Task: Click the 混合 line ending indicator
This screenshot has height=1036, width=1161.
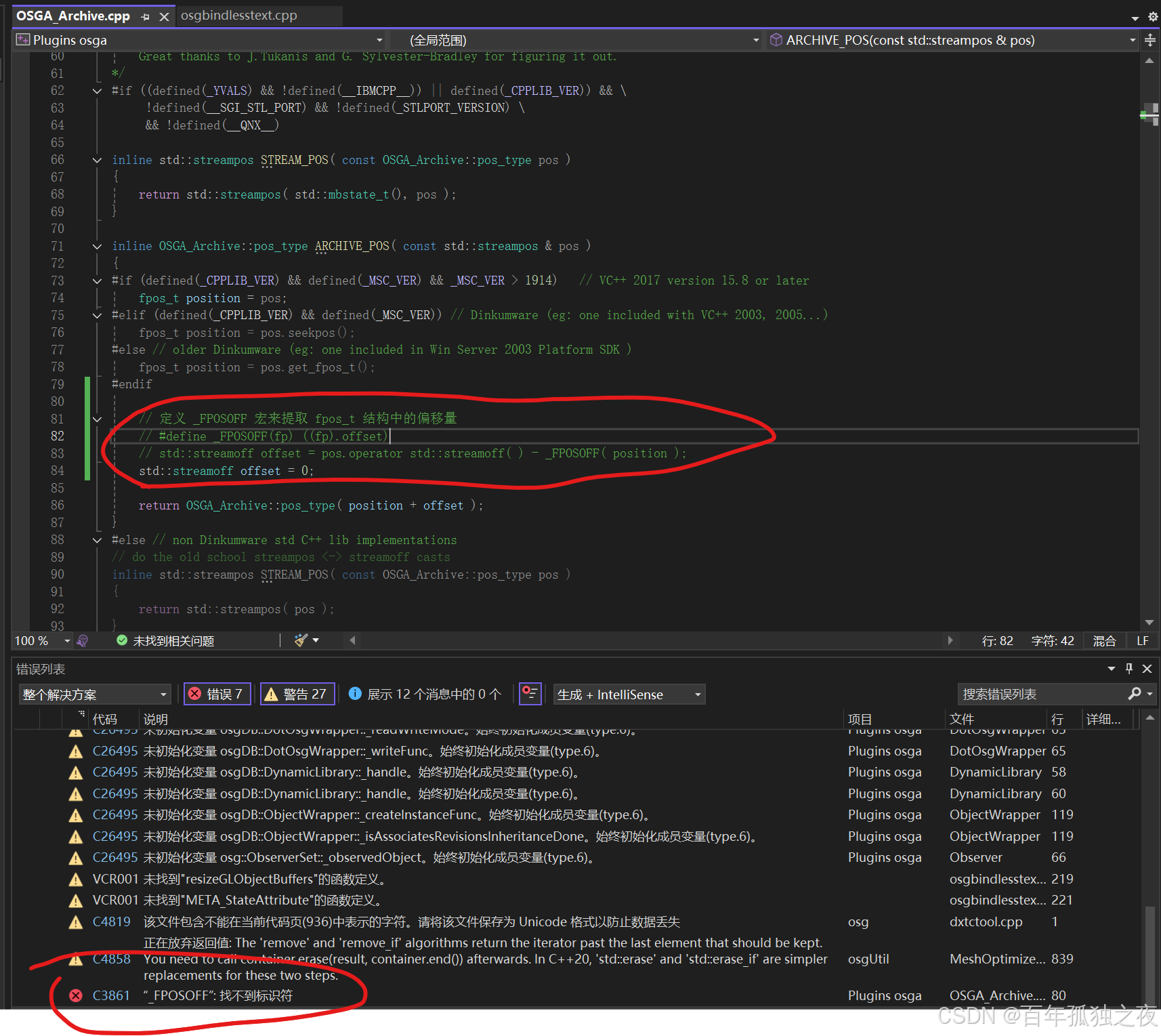Action: pyautogui.click(x=1104, y=640)
